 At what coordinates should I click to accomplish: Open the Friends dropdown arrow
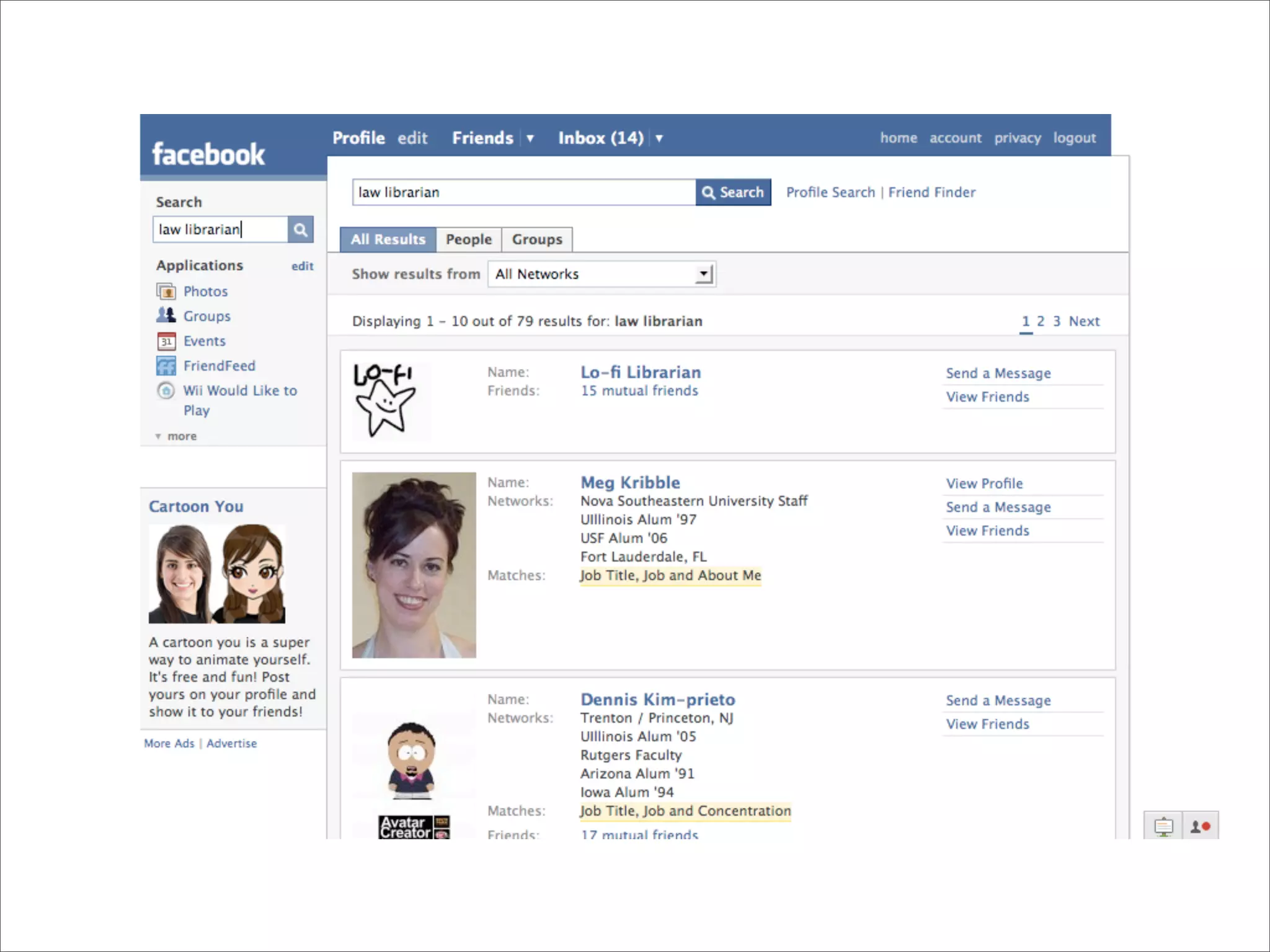pyautogui.click(x=530, y=138)
